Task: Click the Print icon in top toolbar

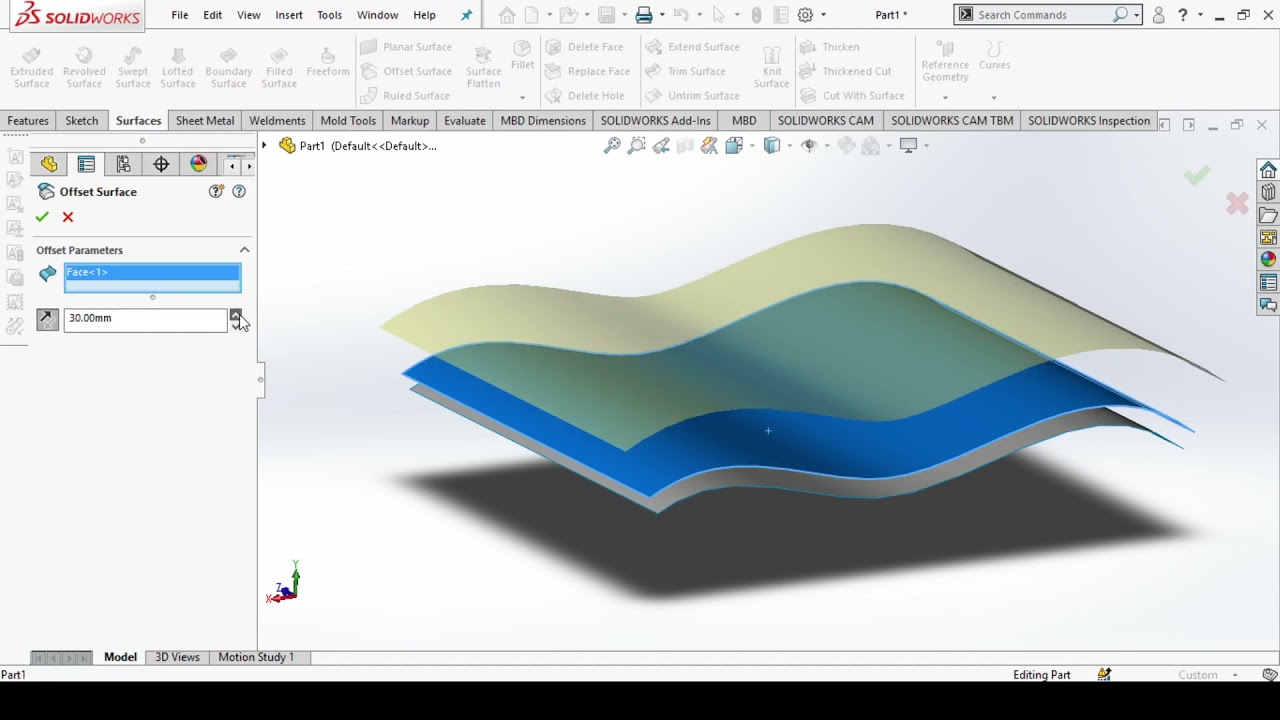Action: [644, 15]
